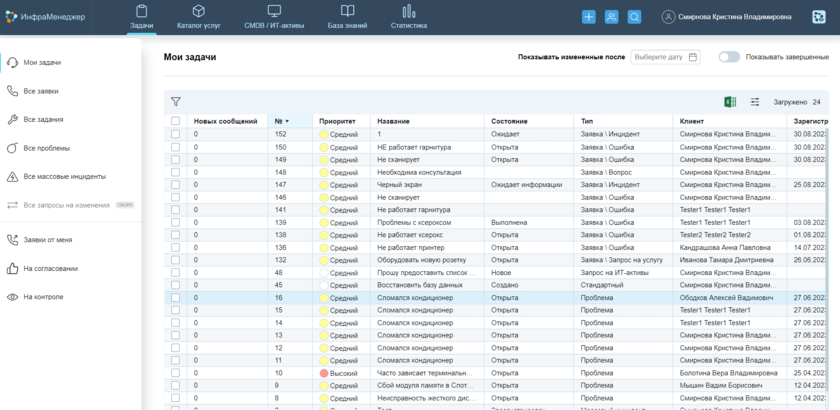Screen dimensions: 840x410
Task: Open the Каталог услуг tab
Action: 199,17
